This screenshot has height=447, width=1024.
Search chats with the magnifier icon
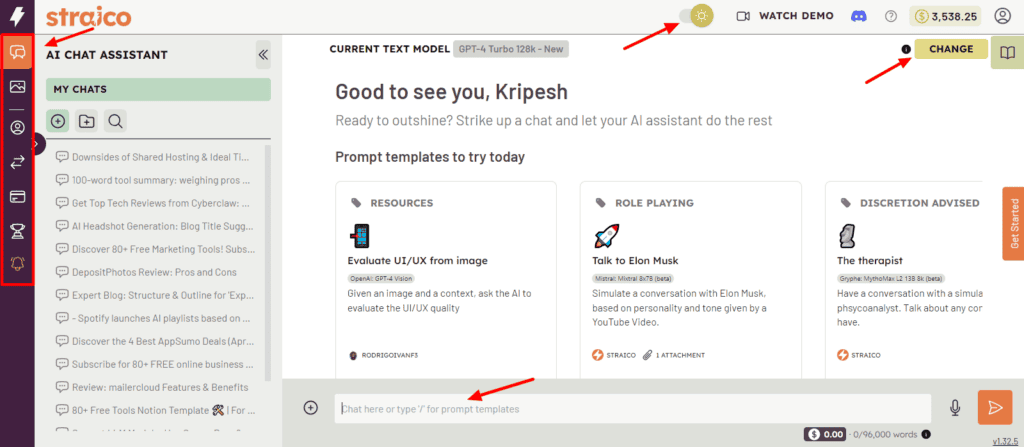pyautogui.click(x=115, y=121)
